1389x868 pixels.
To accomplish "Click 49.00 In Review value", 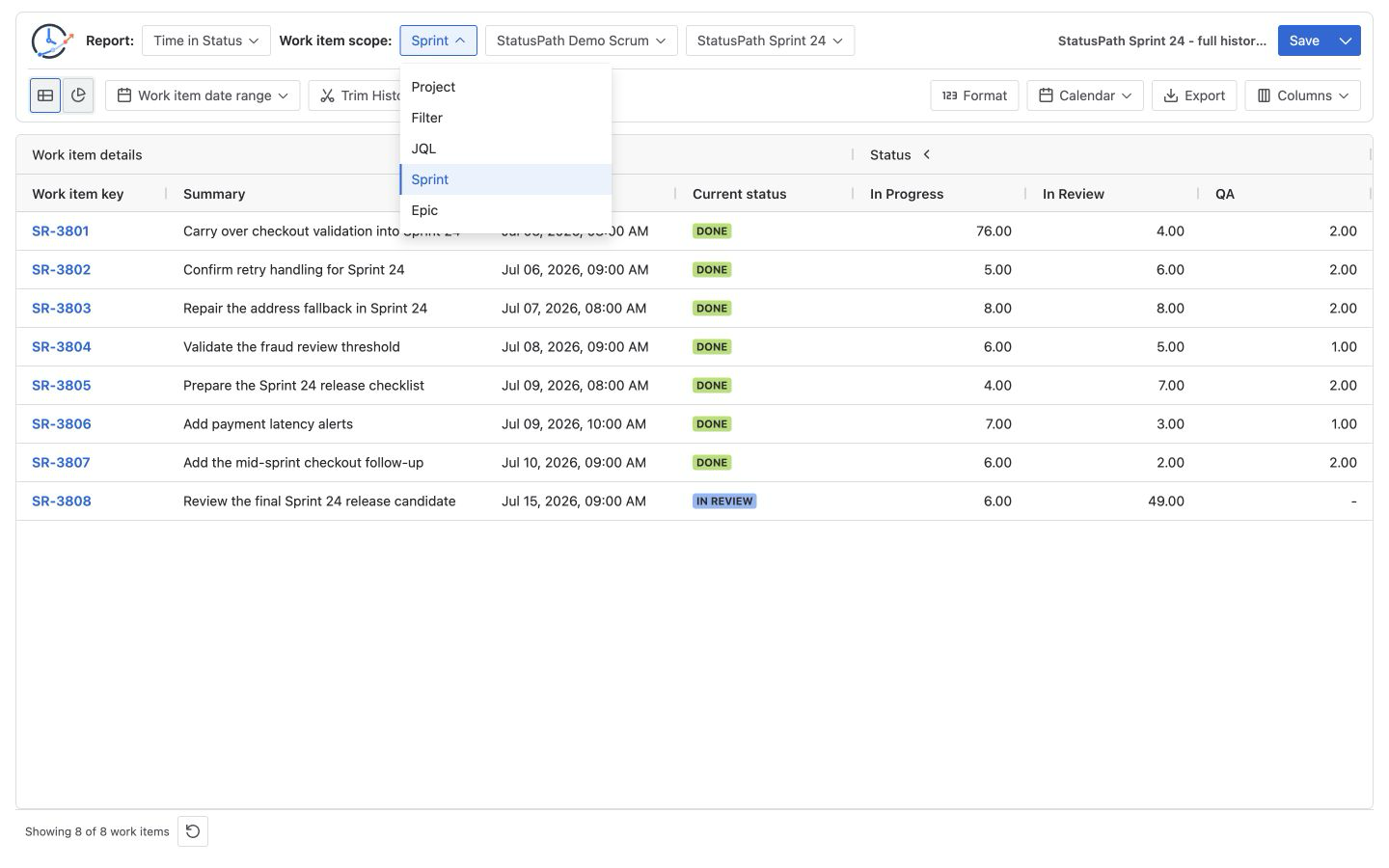I will 1166,502.
